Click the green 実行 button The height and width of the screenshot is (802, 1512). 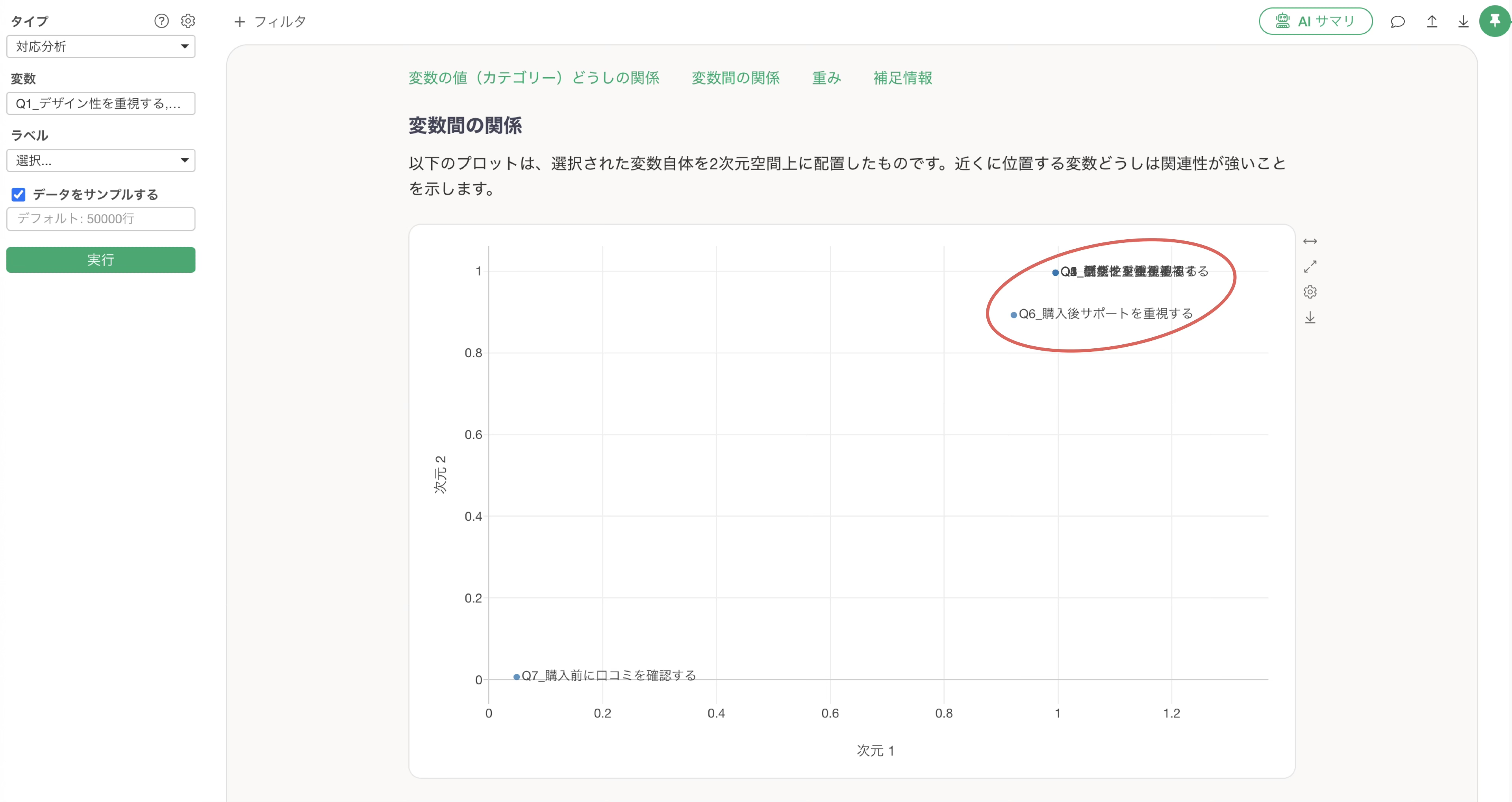(x=100, y=259)
